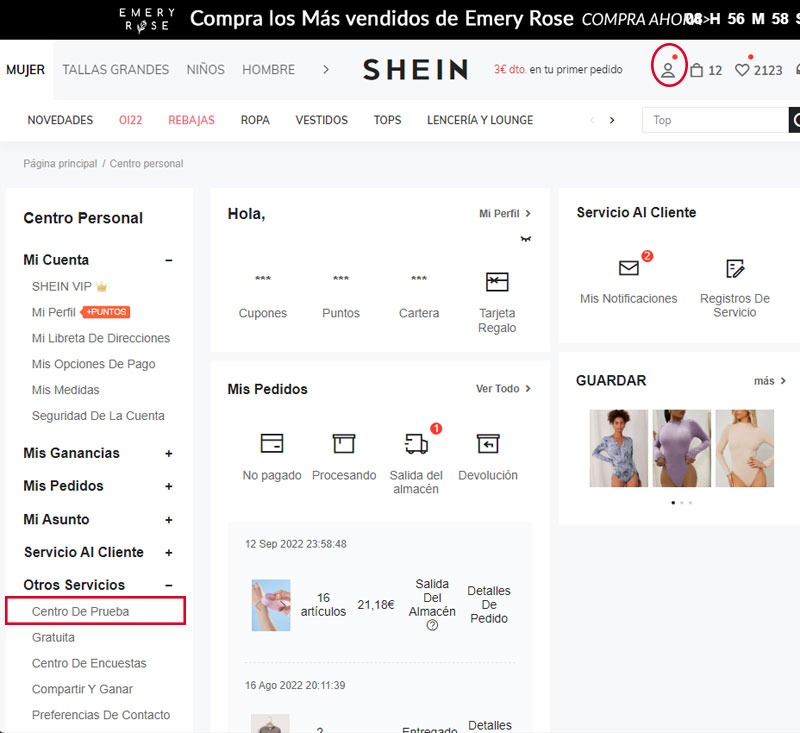Select the NIÑOS tab
This screenshot has height=733, width=800.
click(205, 69)
